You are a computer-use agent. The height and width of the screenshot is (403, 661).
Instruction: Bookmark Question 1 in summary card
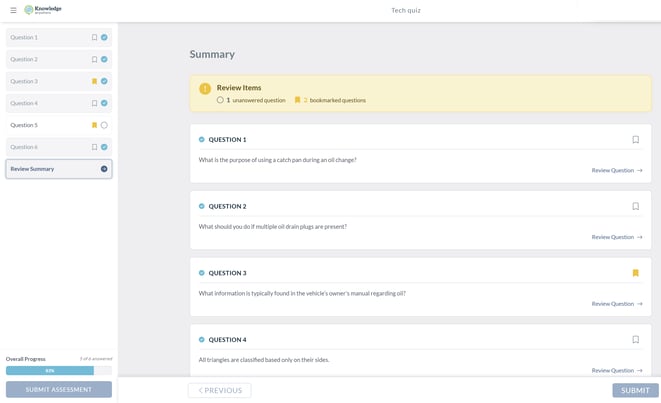click(x=635, y=140)
